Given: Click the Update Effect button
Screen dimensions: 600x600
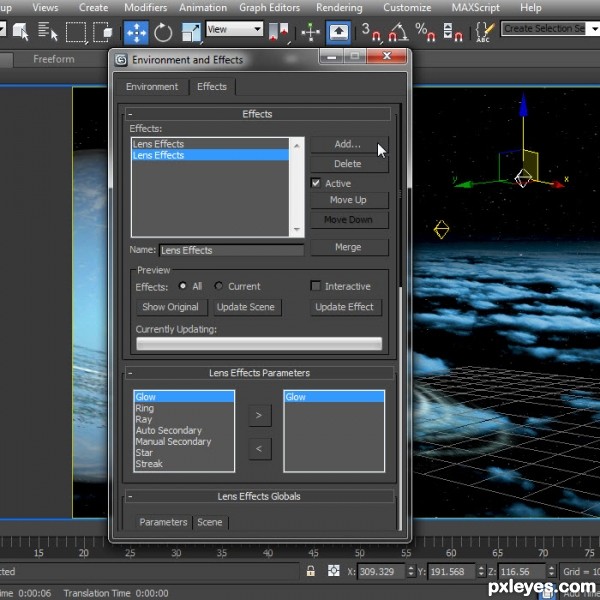Looking at the screenshot, I should coord(344,307).
